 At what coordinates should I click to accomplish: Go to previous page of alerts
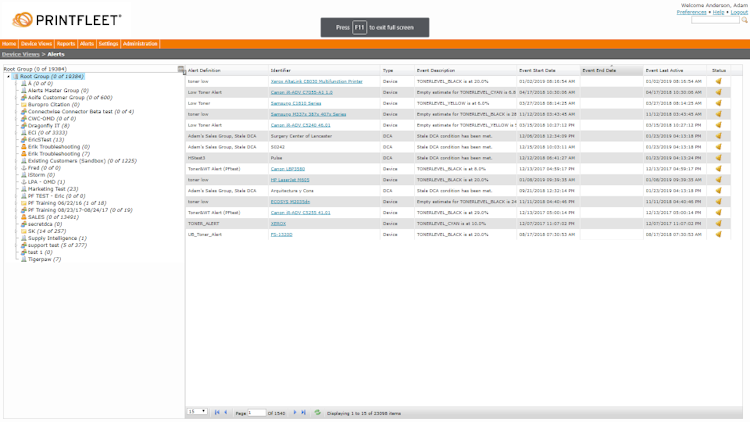point(226,412)
